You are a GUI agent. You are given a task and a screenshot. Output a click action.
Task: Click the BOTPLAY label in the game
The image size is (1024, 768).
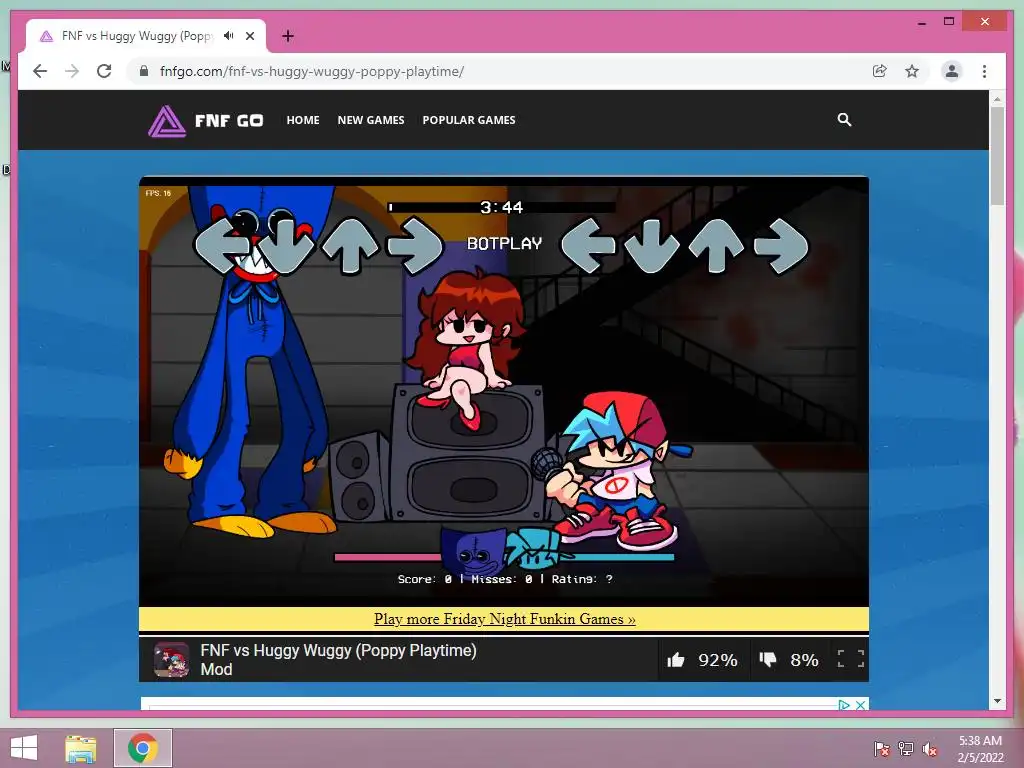[x=504, y=244]
